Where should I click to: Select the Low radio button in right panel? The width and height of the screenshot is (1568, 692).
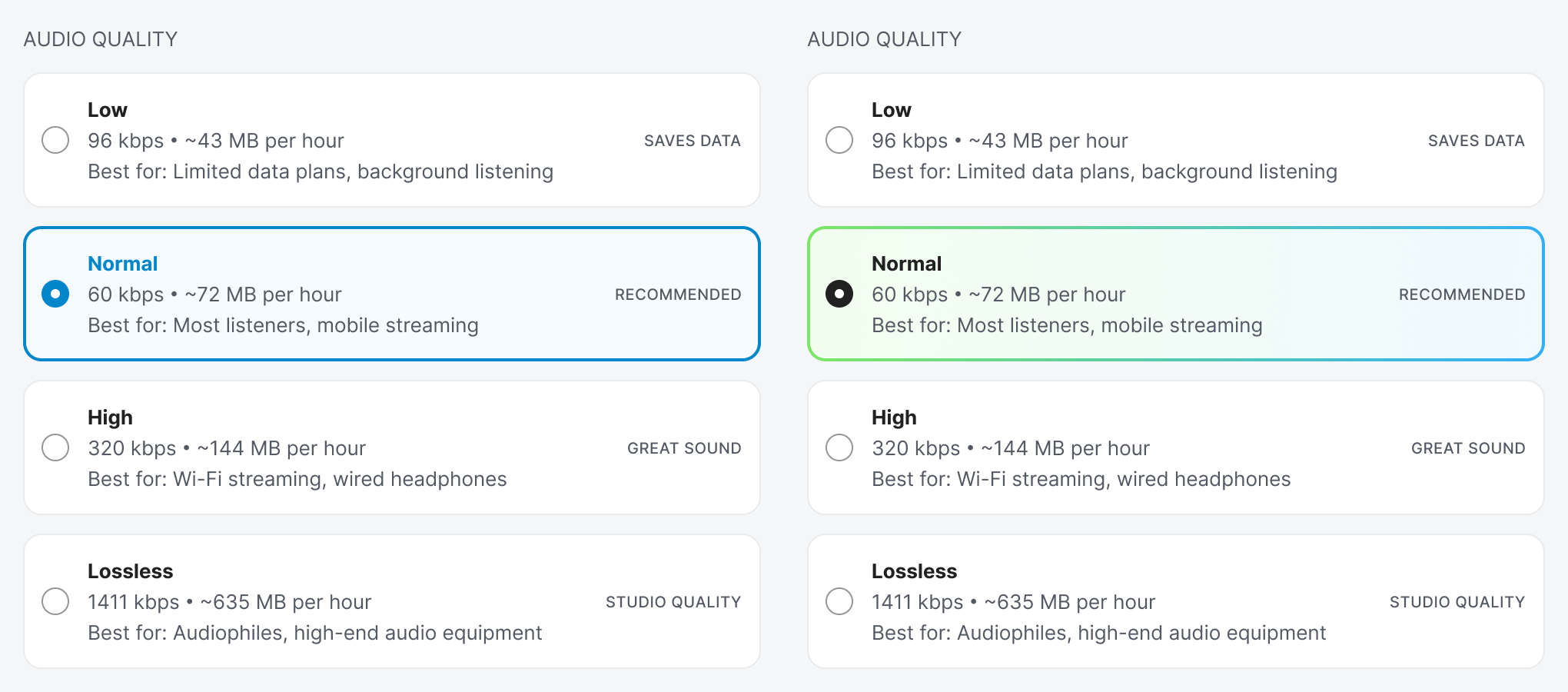839,140
